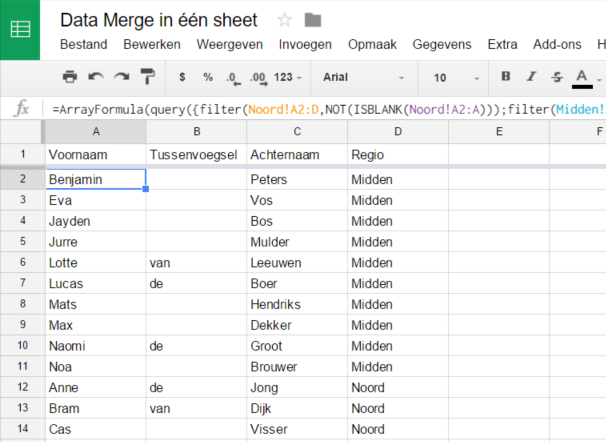The height and width of the screenshot is (442, 606).
Task: Select the cell containing Lucas
Action: tap(96, 284)
